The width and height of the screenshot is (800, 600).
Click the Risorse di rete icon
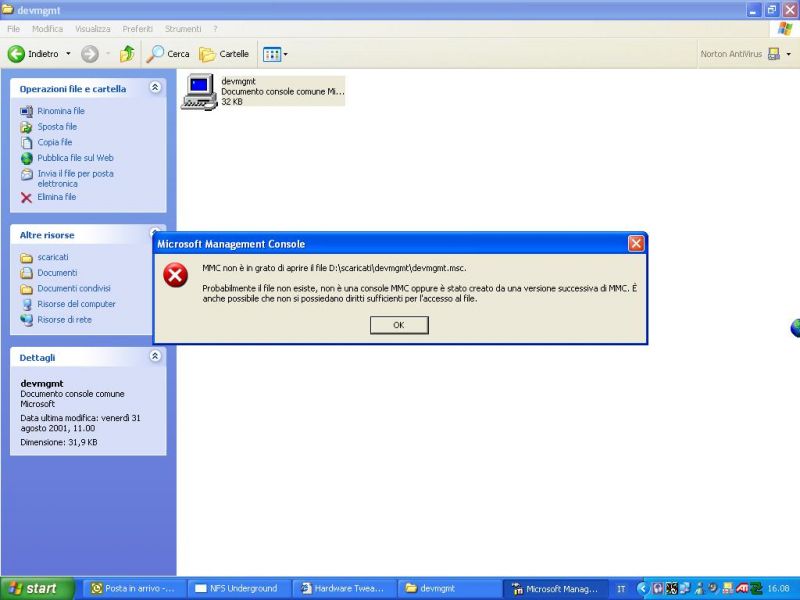tap(27, 320)
